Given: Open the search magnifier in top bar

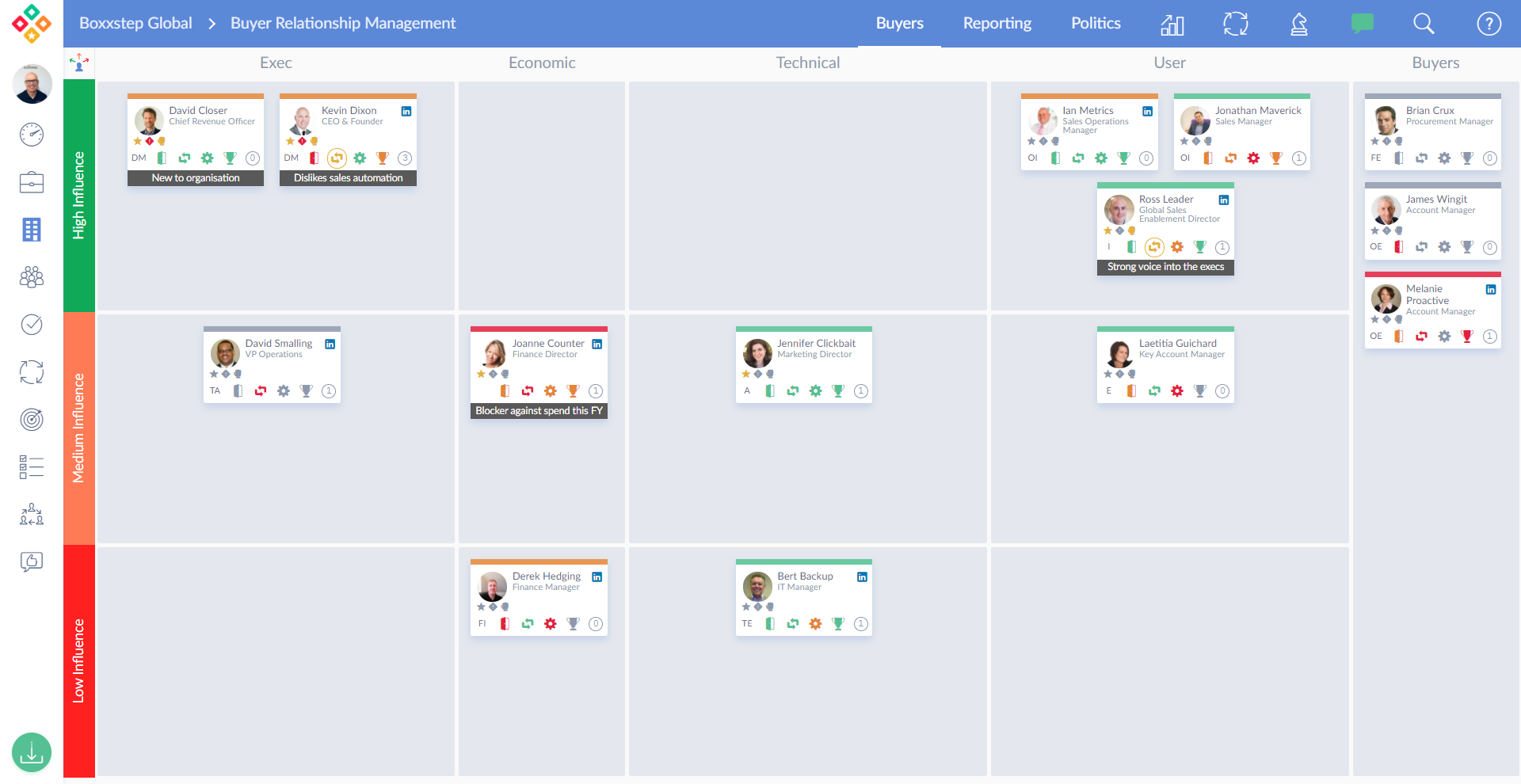Looking at the screenshot, I should click(x=1424, y=24).
